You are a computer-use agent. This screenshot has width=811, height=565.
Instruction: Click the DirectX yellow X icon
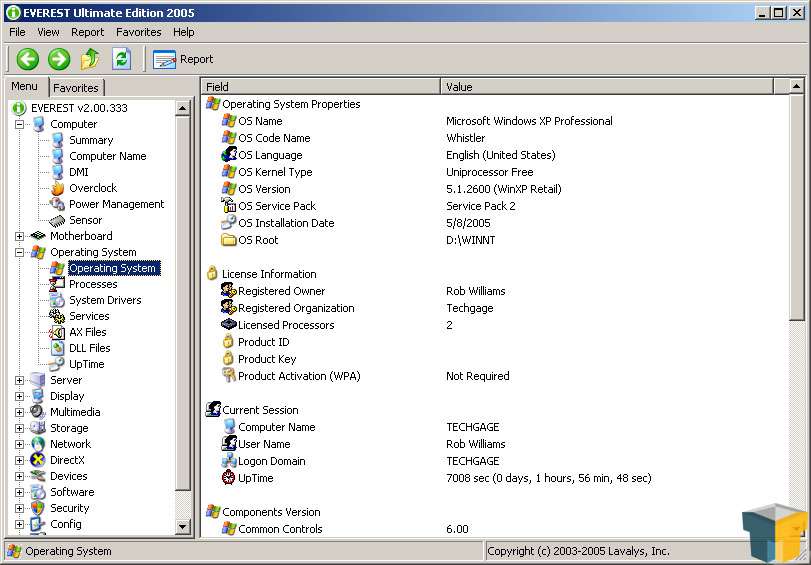pyautogui.click(x=38, y=460)
